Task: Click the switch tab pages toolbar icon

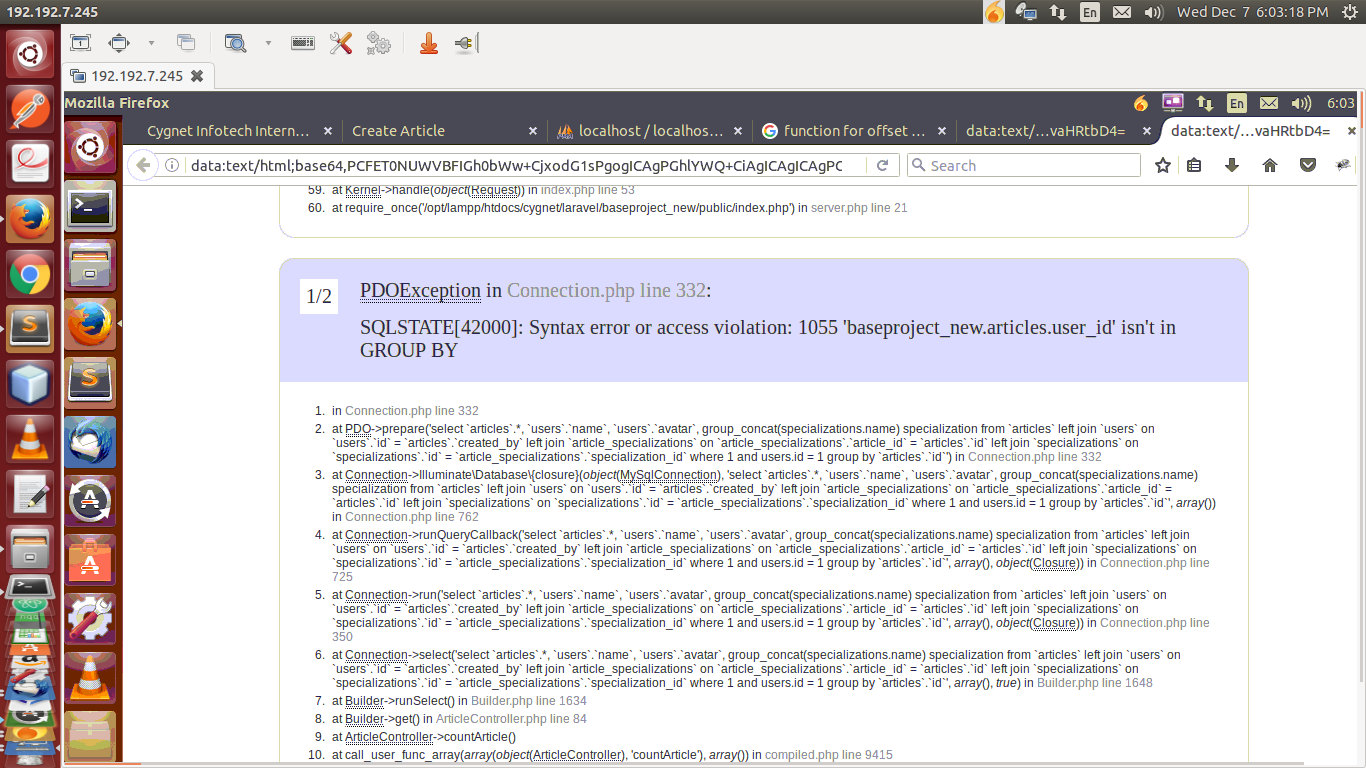Action: pos(185,43)
